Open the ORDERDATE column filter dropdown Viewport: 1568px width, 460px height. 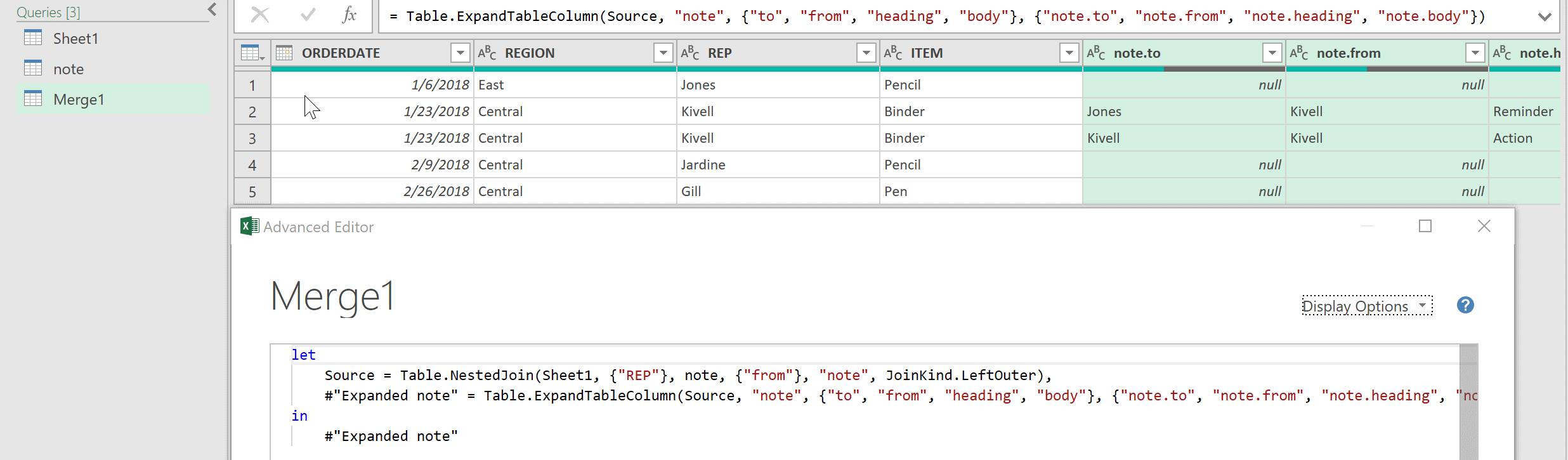click(461, 53)
